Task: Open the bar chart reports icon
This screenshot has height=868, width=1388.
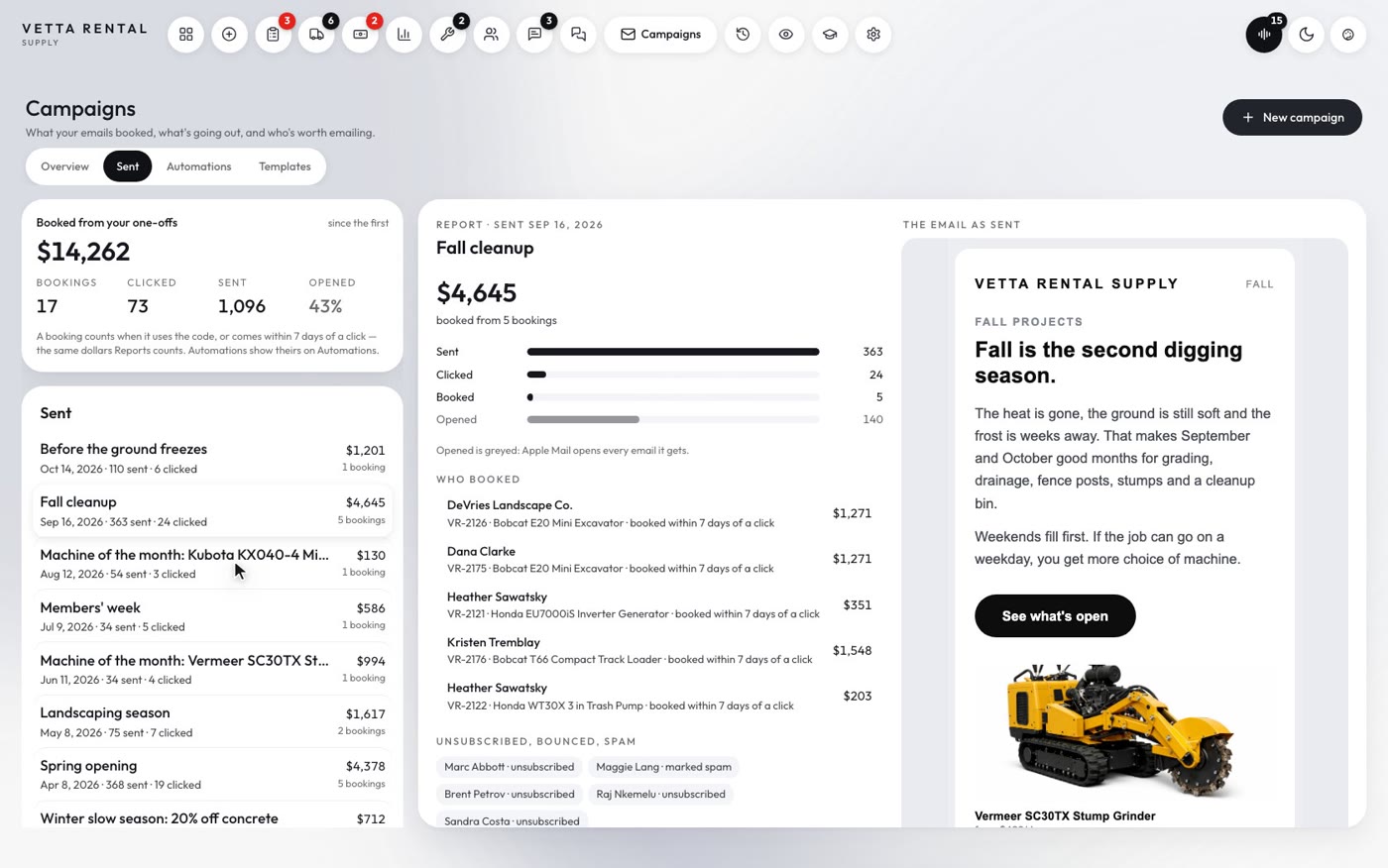Action: [x=404, y=35]
